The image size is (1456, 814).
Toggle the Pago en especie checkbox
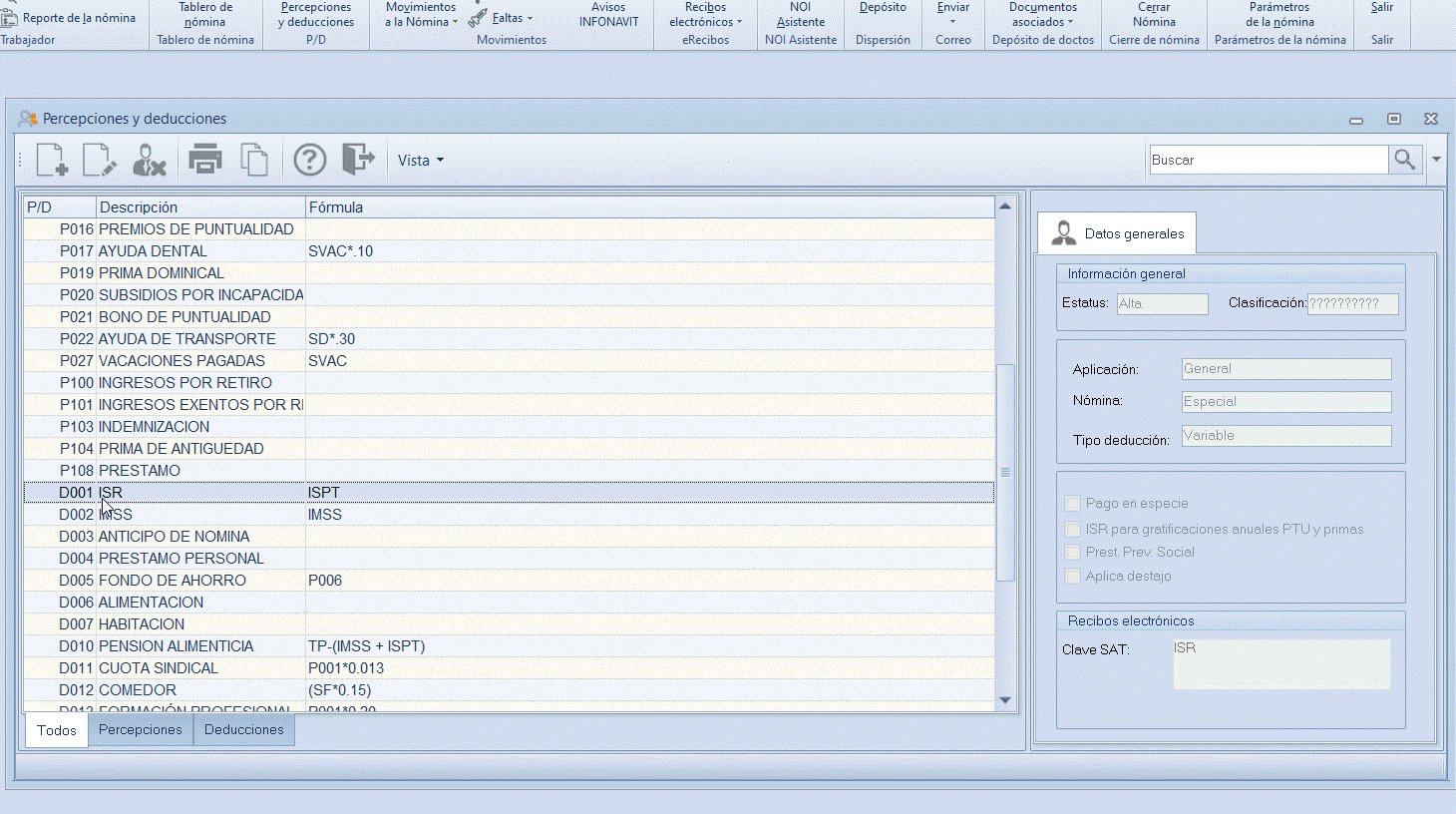point(1073,504)
